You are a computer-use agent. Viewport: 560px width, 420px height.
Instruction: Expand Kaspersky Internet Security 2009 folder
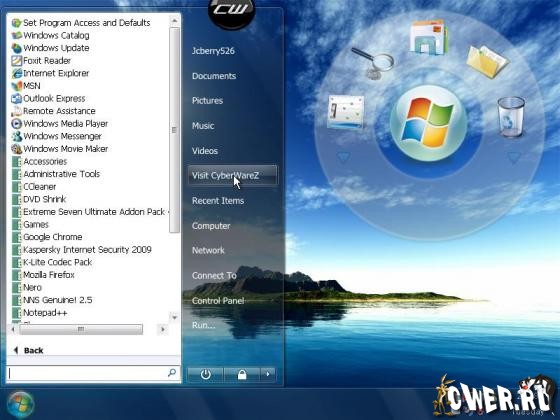pyautogui.click(x=81, y=250)
